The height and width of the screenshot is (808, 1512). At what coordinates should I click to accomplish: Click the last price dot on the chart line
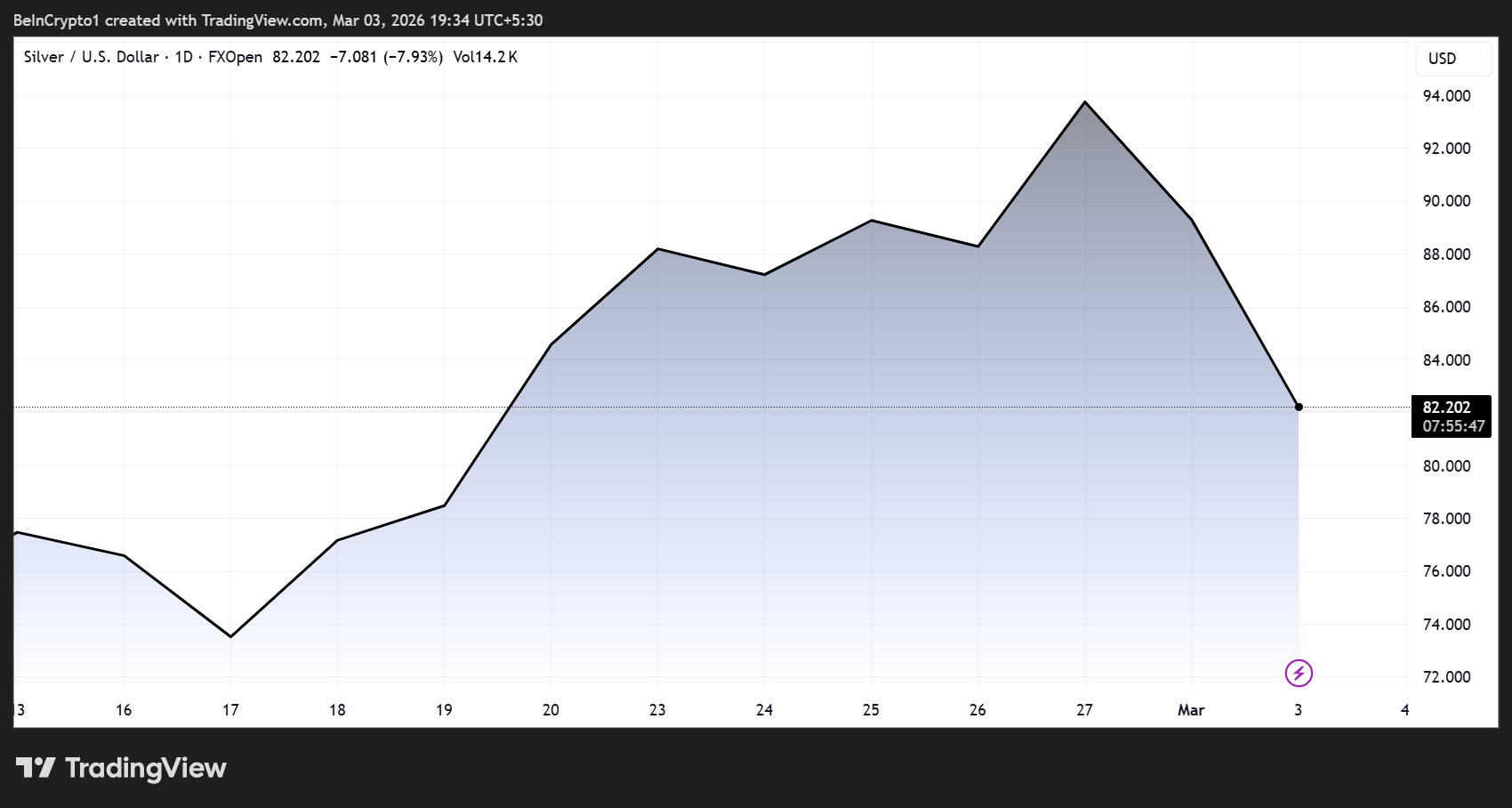click(x=1299, y=406)
